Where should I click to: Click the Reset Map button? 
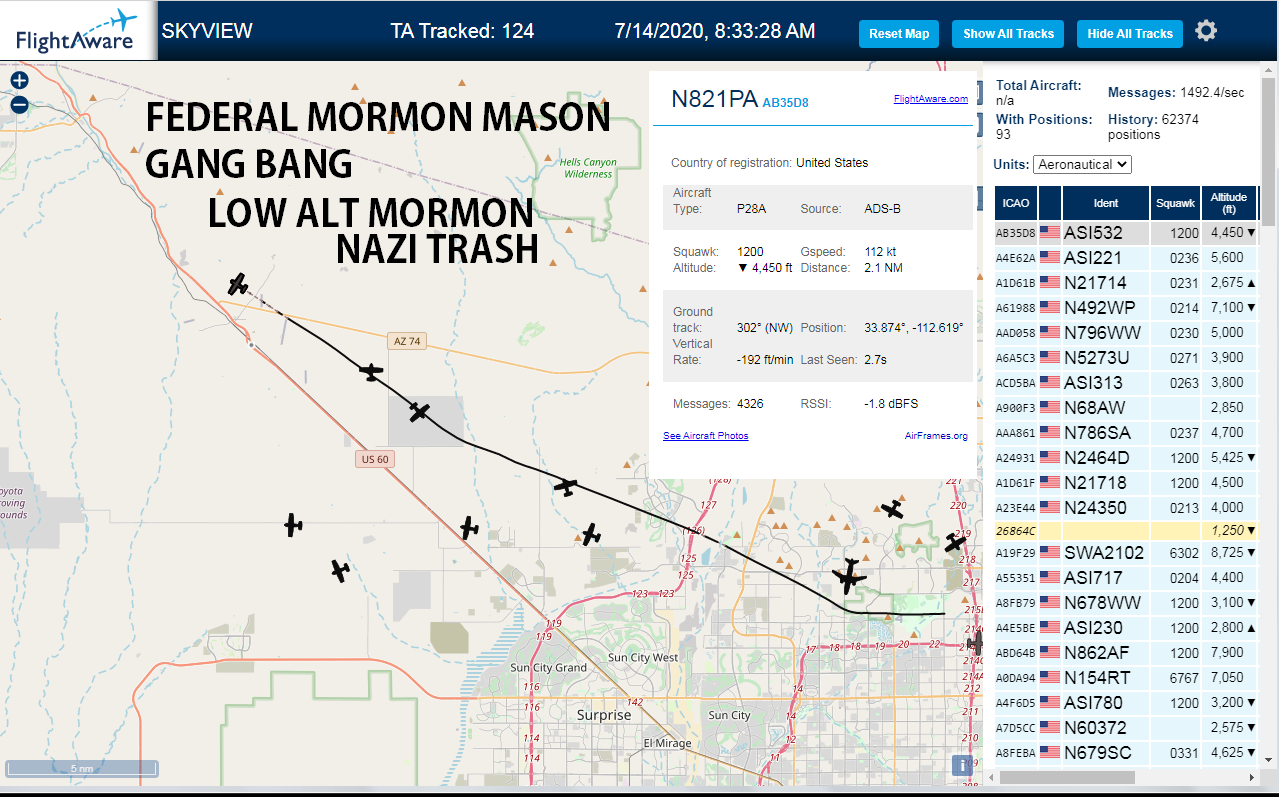point(899,34)
